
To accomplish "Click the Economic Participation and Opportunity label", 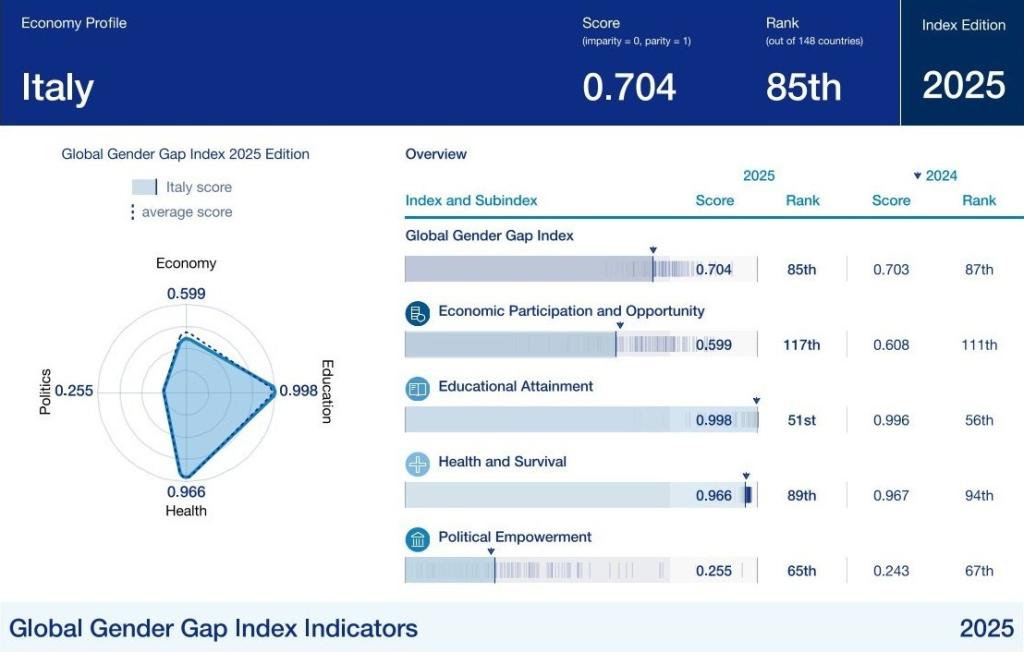I will [x=571, y=311].
